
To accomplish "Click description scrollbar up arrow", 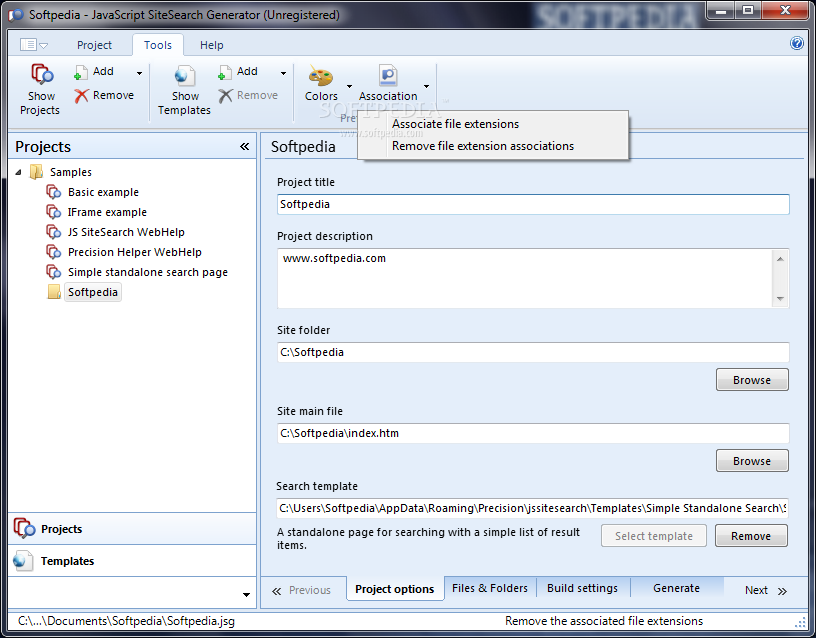I will pyautogui.click(x=780, y=259).
